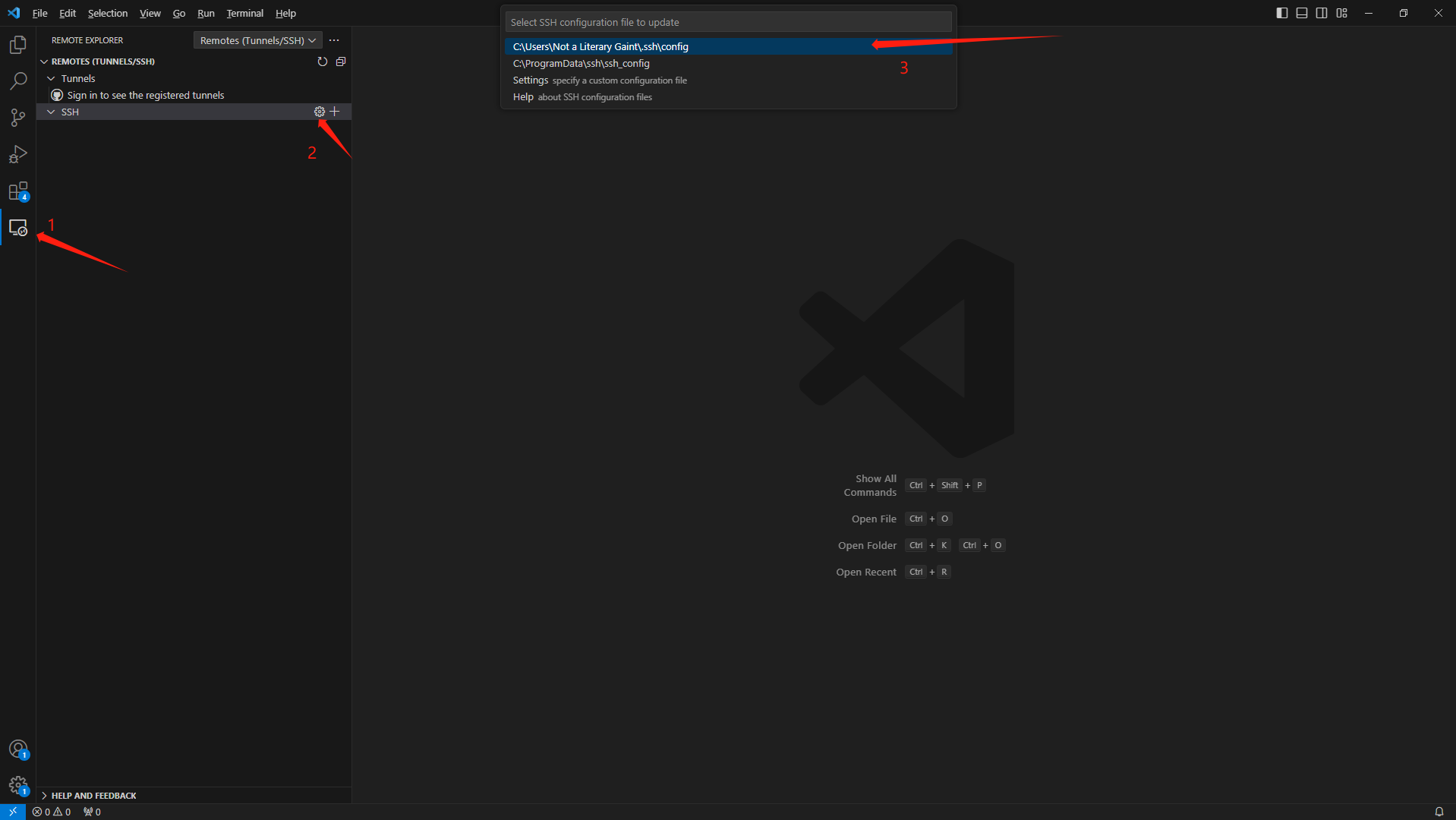Toggle the primary side bar

[1282, 13]
